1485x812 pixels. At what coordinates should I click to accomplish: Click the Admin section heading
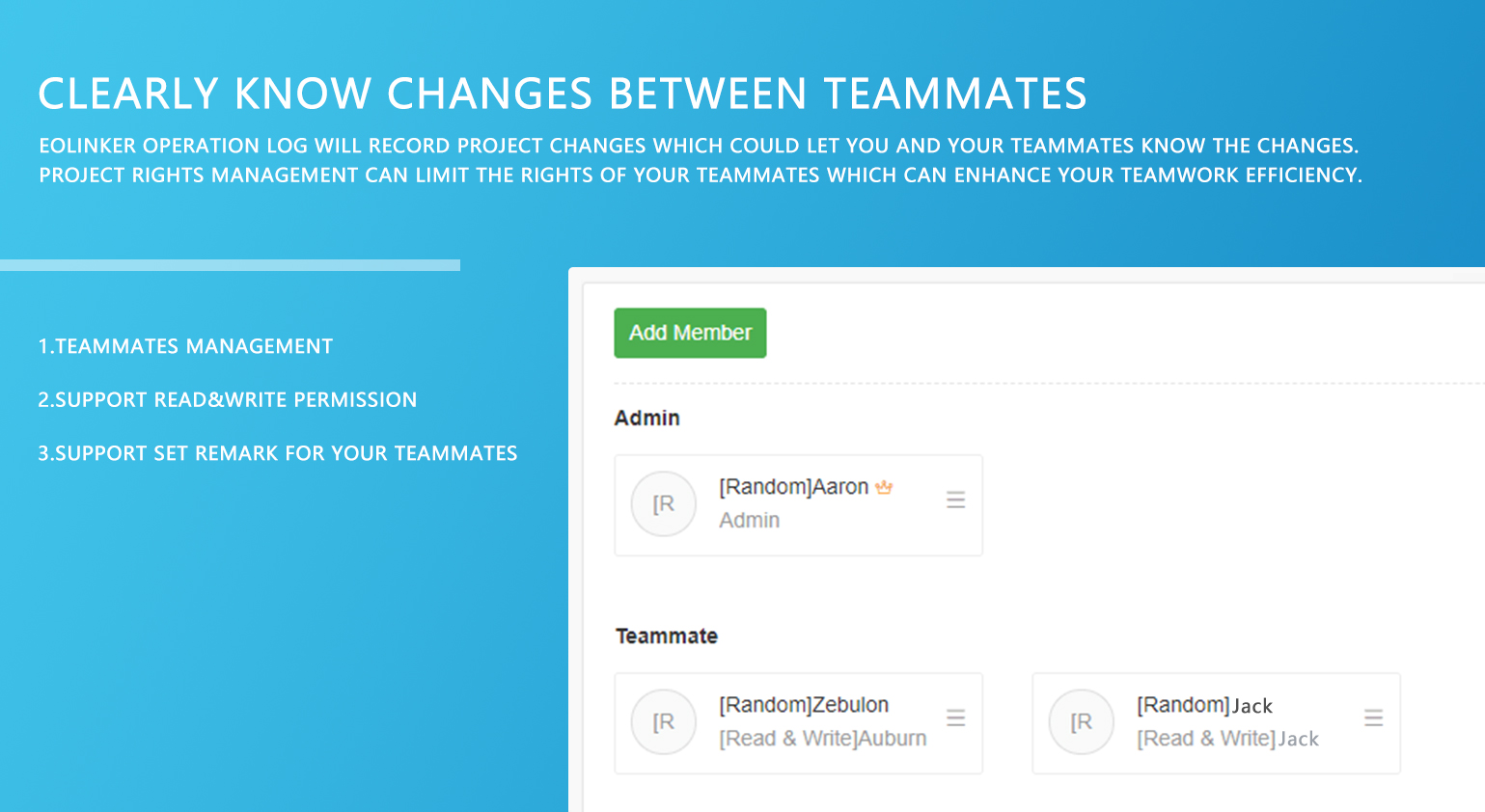point(646,418)
